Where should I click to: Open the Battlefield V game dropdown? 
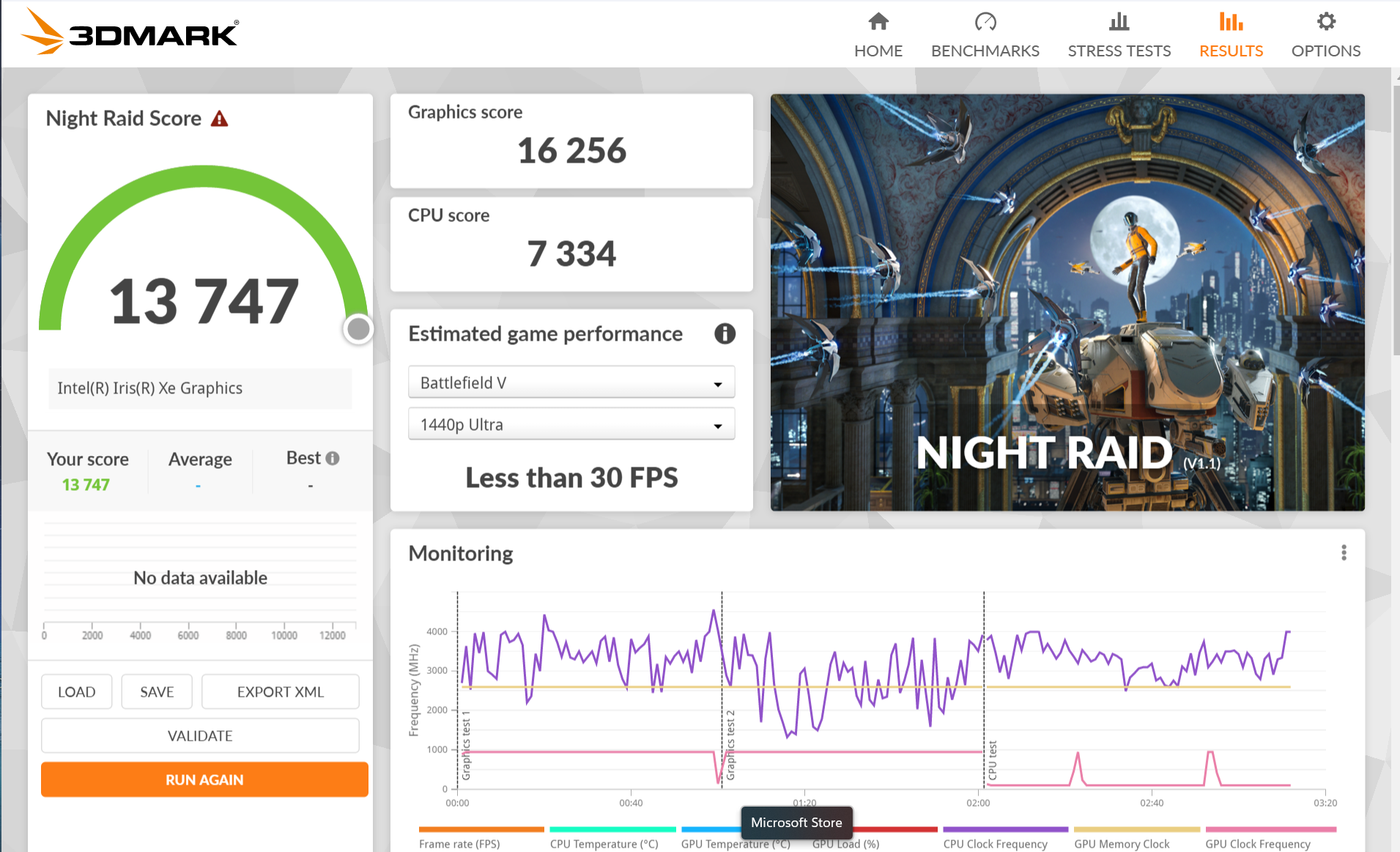point(571,382)
